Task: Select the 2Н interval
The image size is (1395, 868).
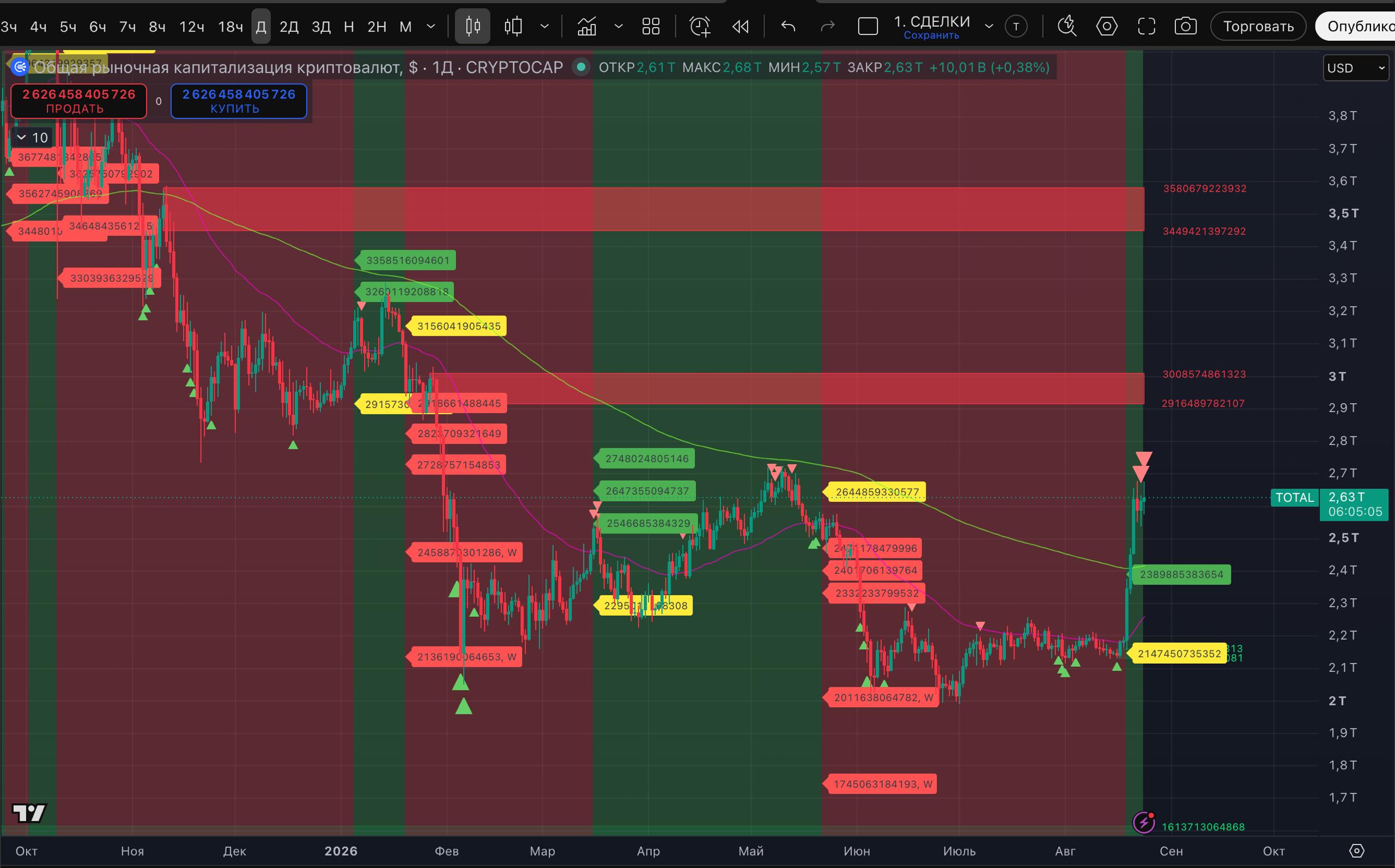Action: (x=377, y=26)
